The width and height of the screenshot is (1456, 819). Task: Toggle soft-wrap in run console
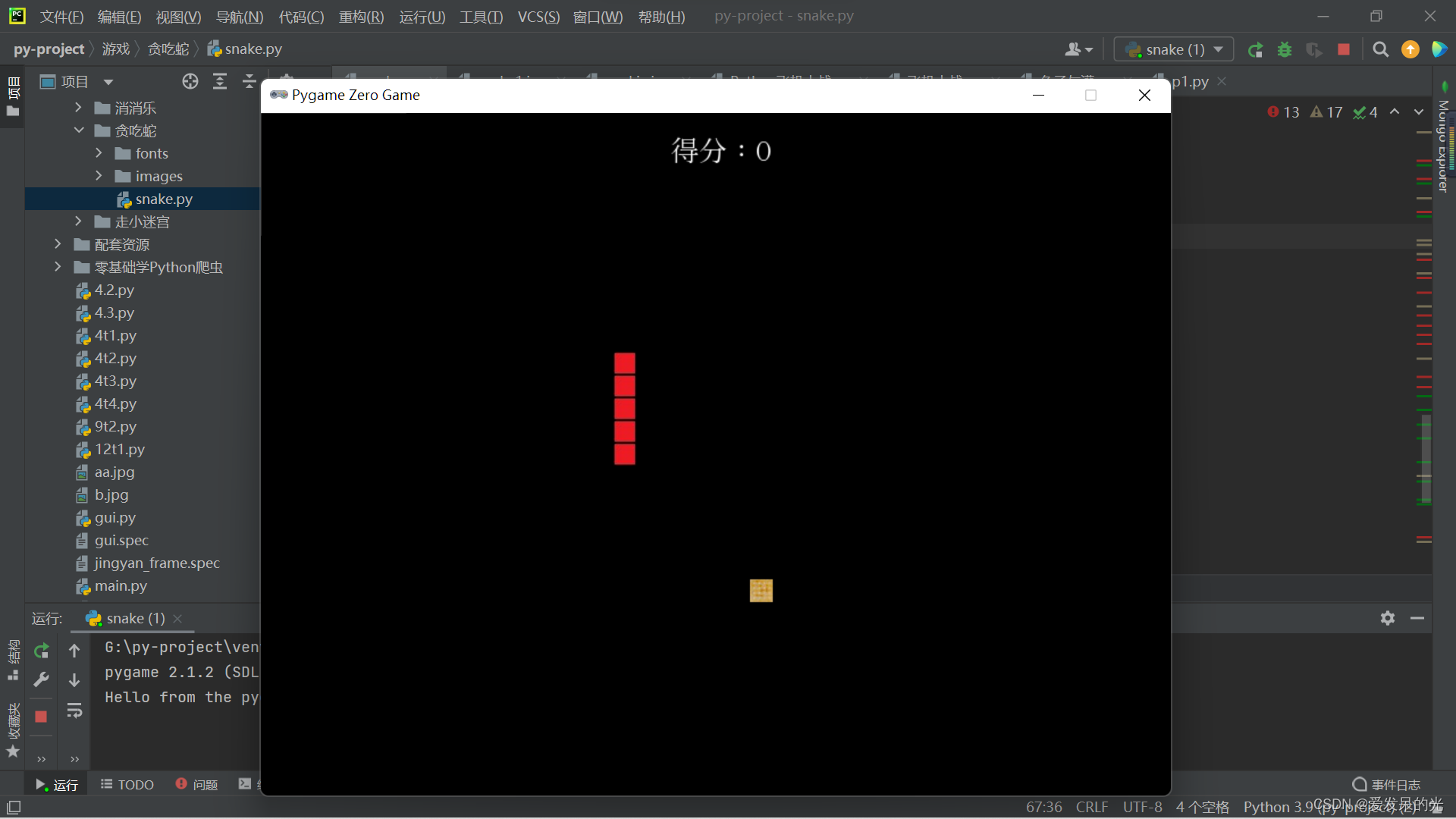[74, 711]
